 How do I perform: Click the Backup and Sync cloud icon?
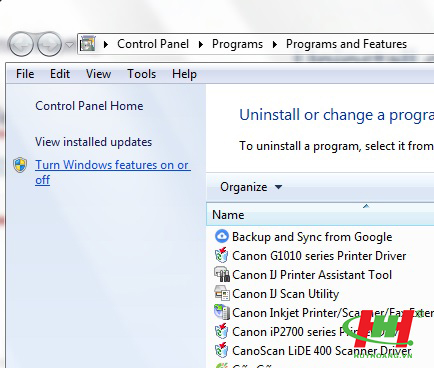(221, 237)
